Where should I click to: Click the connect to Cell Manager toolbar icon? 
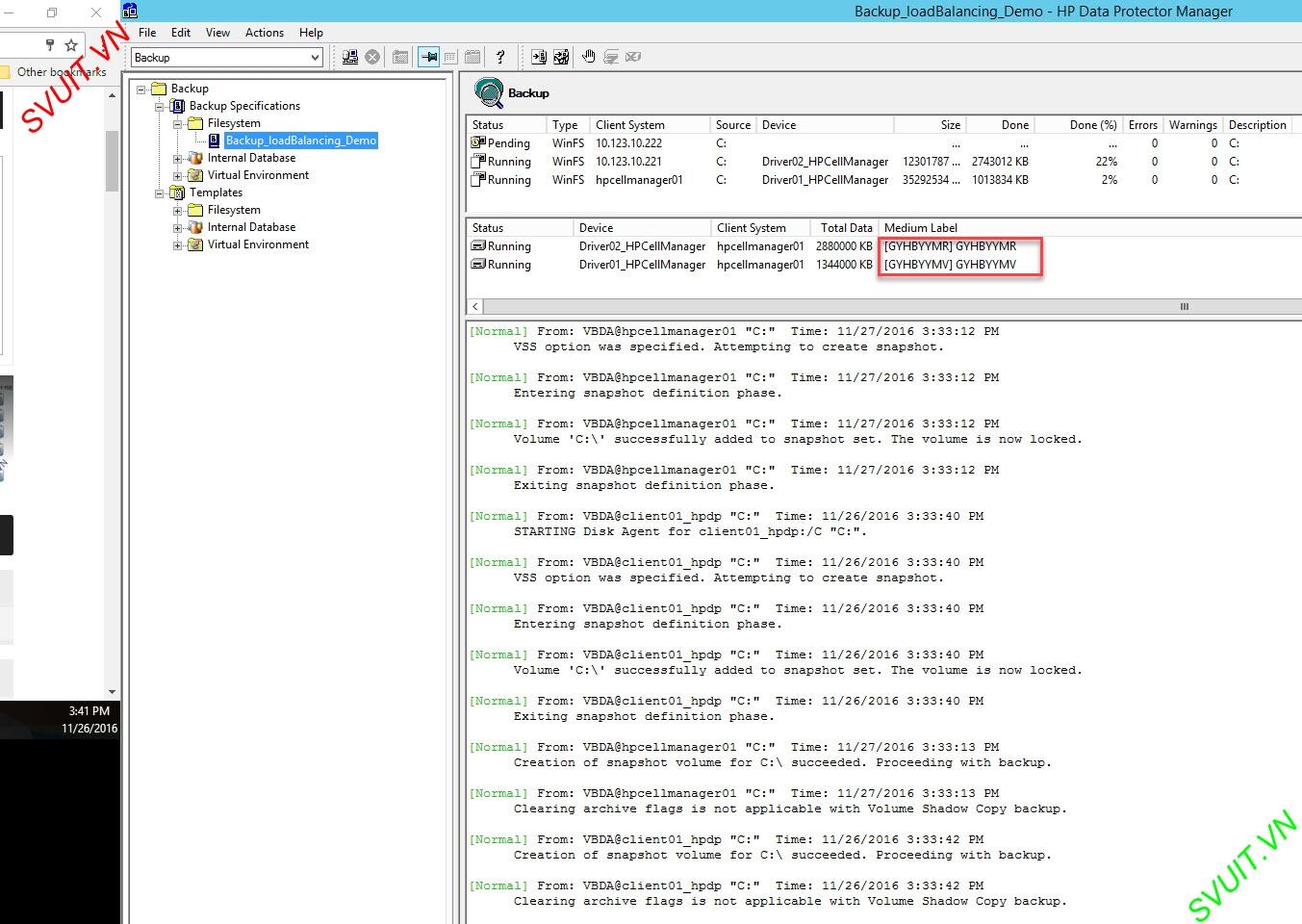tap(350, 57)
